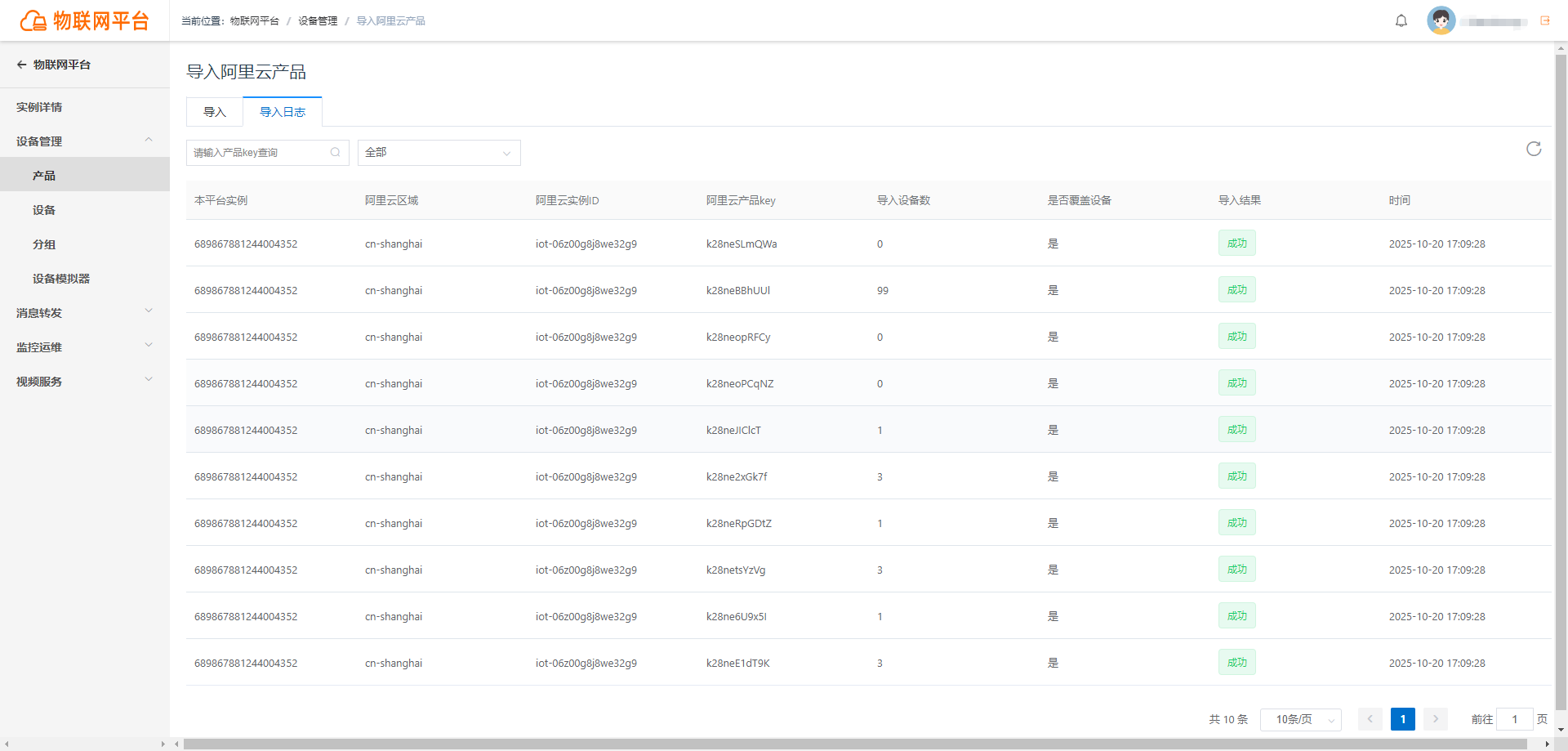Click the back arrow beside 物联网平台
Screen dimensions: 1568x751
[x=22, y=65]
